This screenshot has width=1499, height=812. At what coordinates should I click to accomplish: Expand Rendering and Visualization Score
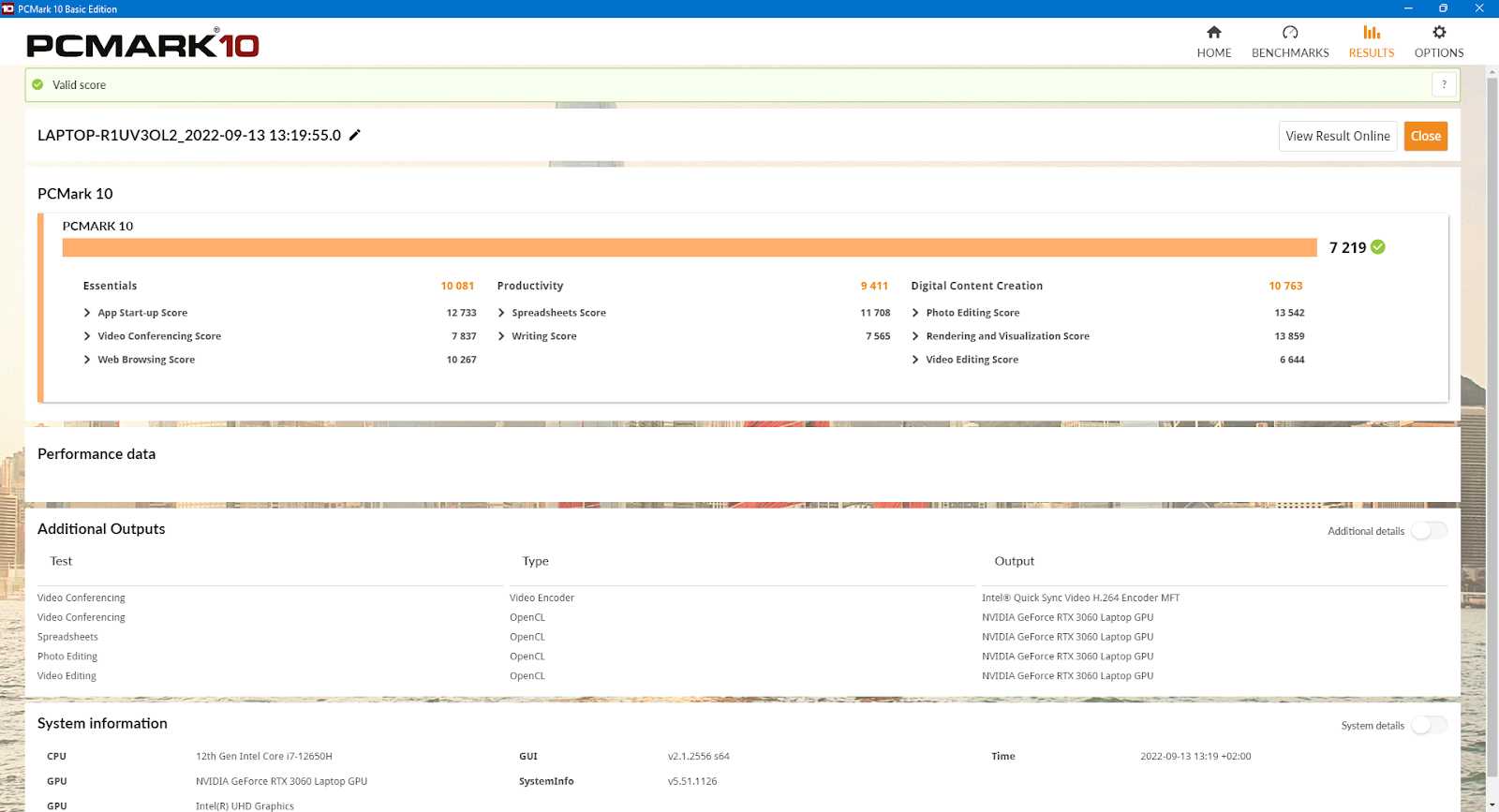coord(915,336)
